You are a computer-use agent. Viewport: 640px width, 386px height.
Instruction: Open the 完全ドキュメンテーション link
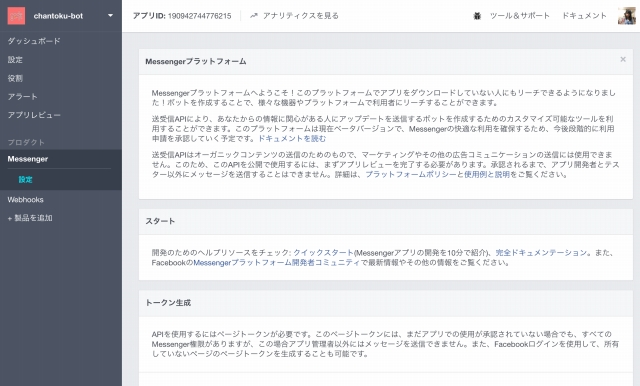541,253
